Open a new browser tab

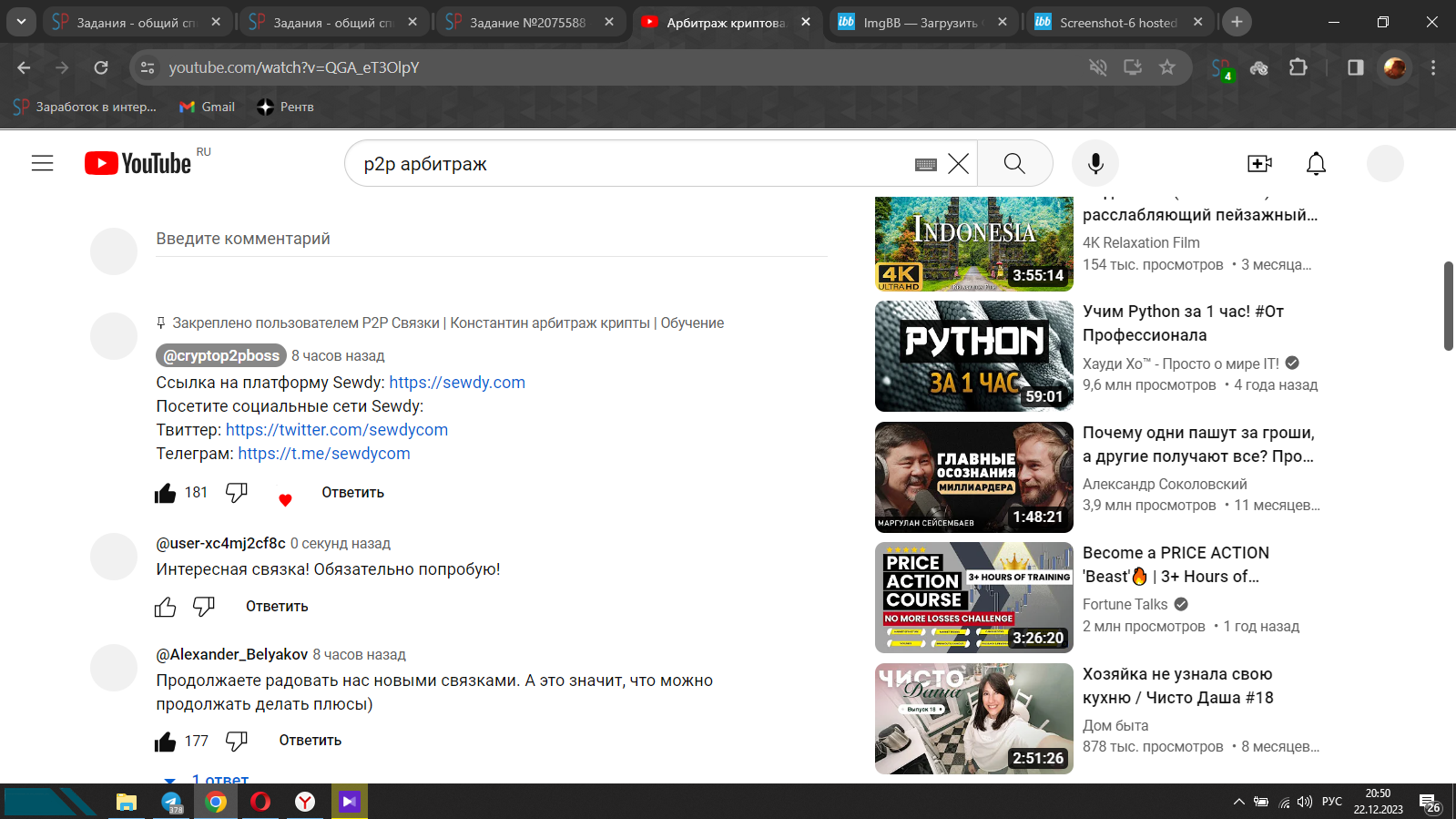(1237, 22)
